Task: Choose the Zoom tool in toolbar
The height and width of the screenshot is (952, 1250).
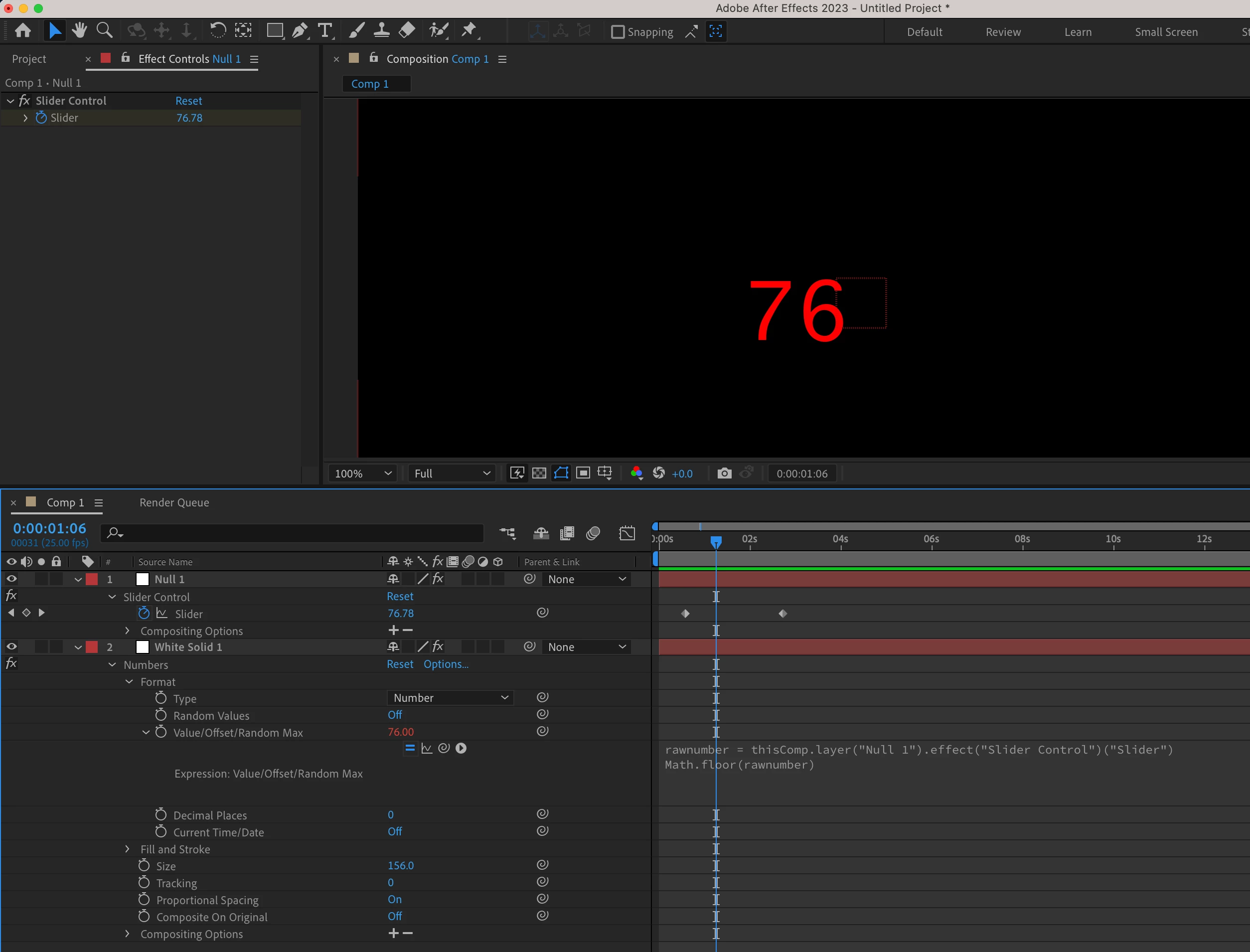Action: click(x=104, y=30)
